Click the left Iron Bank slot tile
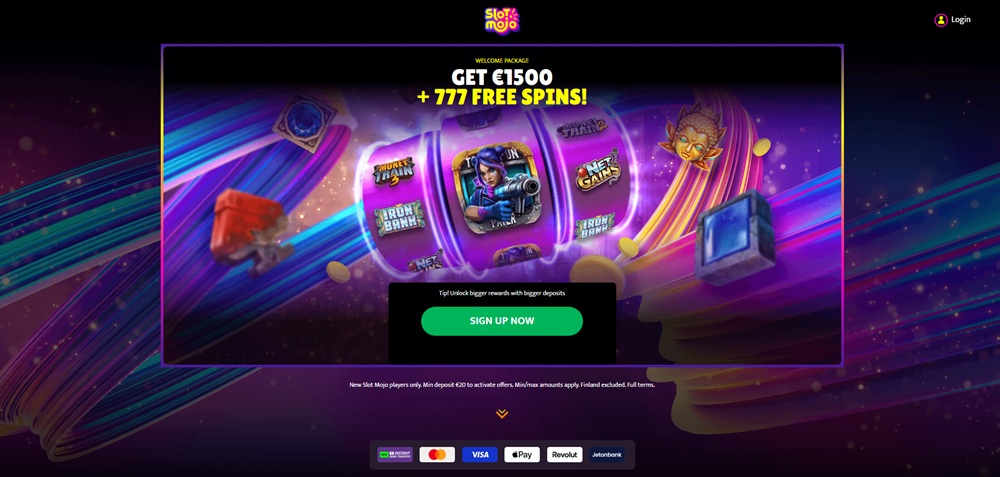This screenshot has width=1000, height=477. tap(399, 218)
